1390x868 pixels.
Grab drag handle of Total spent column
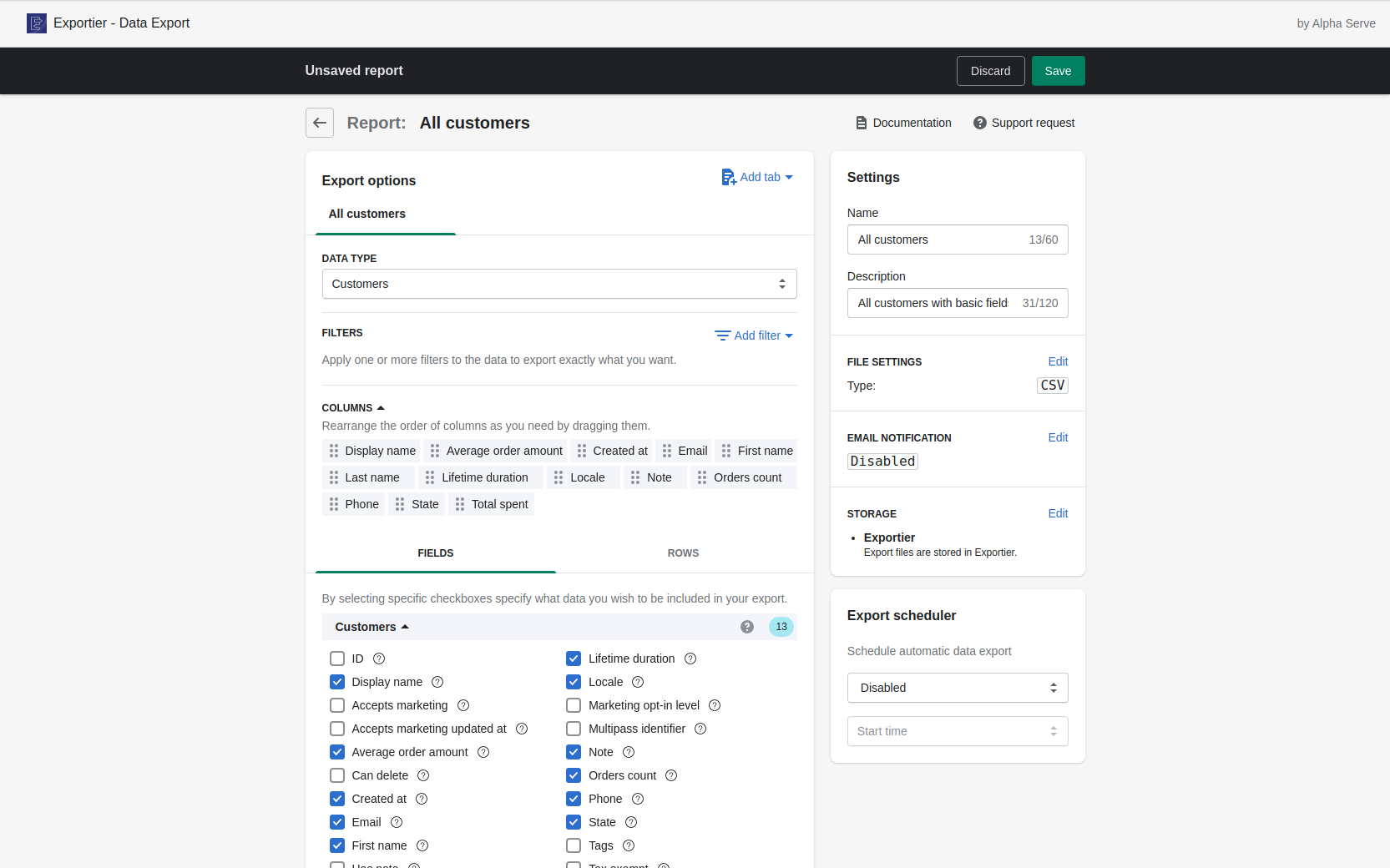[460, 504]
